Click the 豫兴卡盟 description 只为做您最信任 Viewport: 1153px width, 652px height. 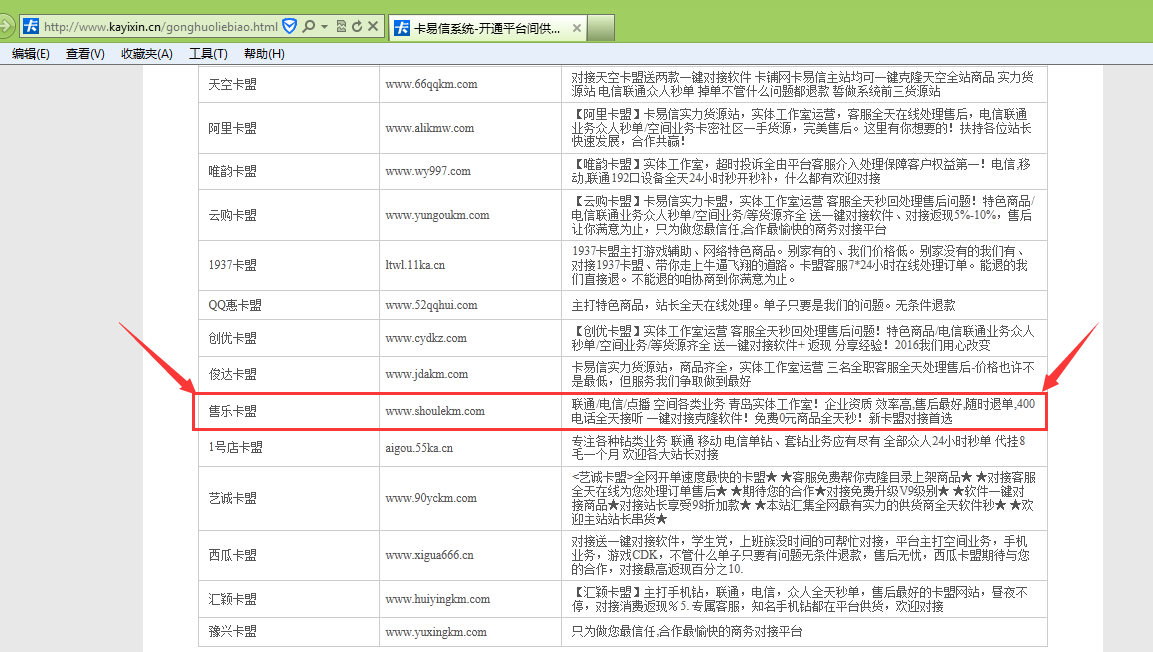pos(687,631)
